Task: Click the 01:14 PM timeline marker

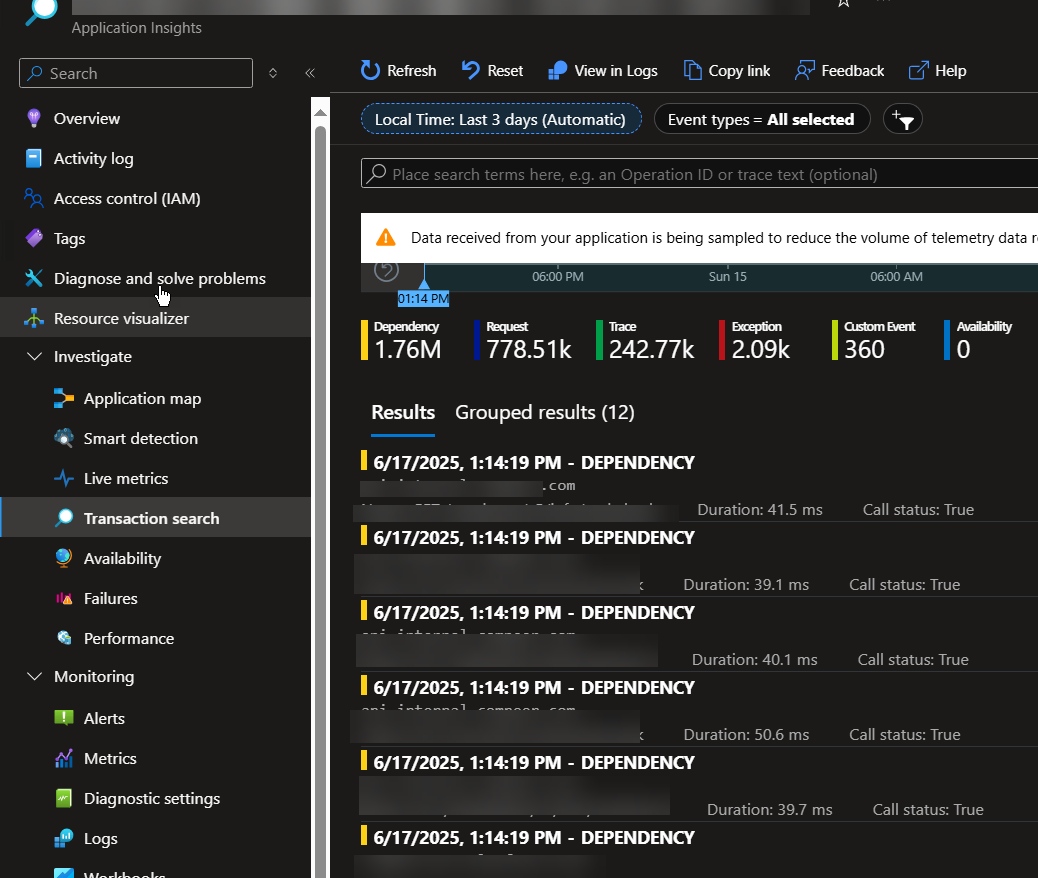Action: (423, 299)
